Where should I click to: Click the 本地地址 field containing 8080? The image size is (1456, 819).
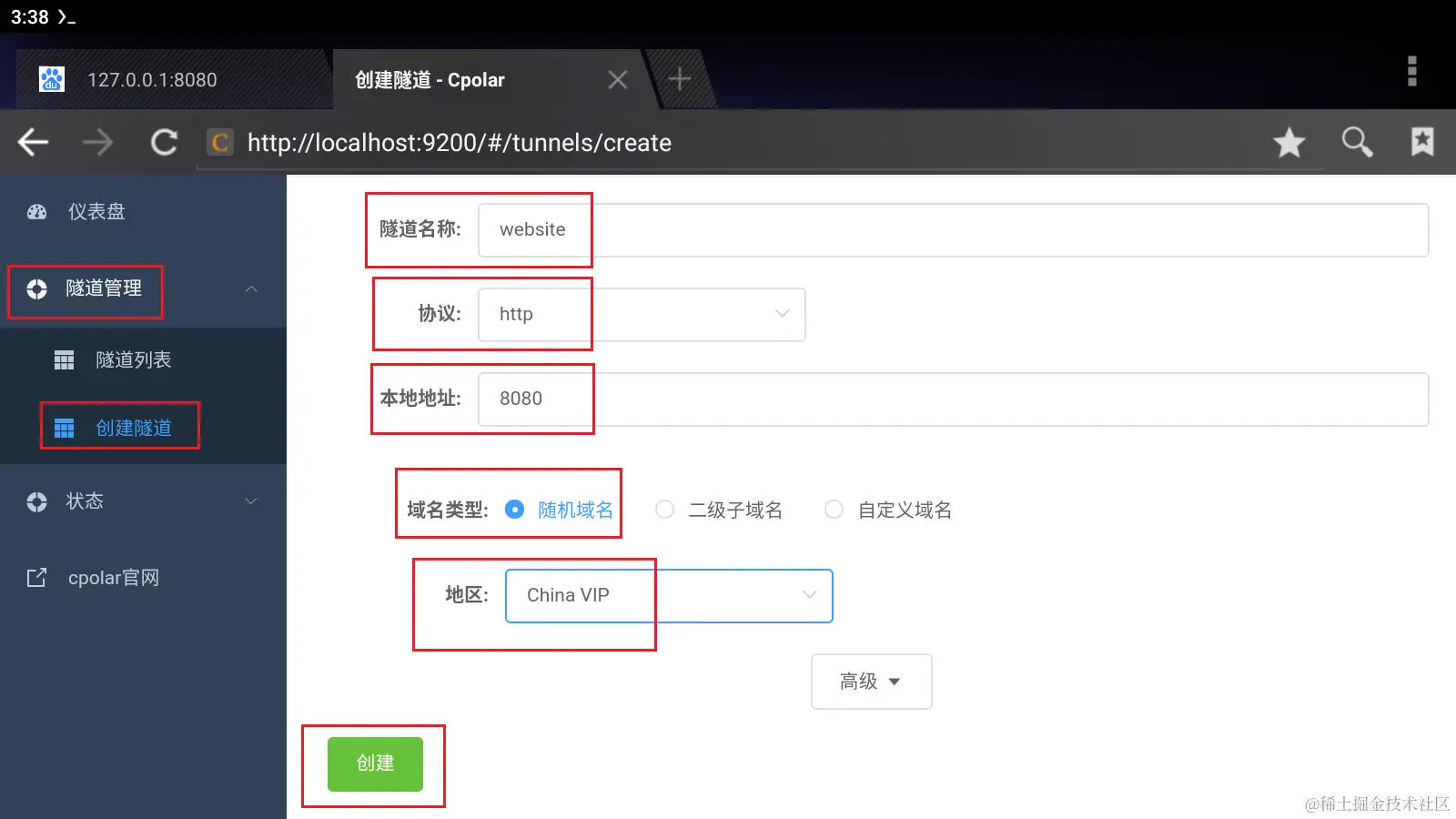[x=953, y=399]
